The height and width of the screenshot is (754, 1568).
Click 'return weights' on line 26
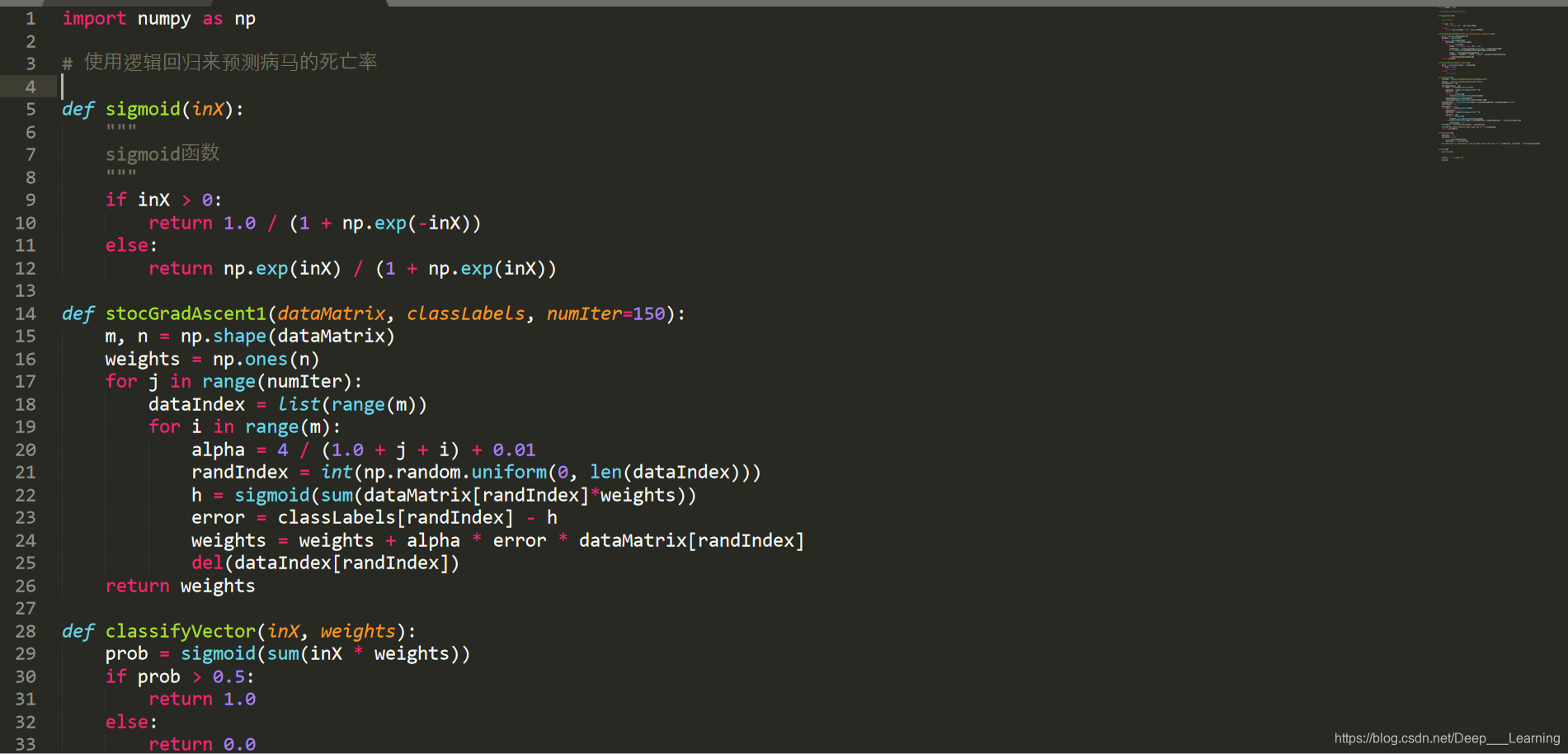(x=180, y=586)
